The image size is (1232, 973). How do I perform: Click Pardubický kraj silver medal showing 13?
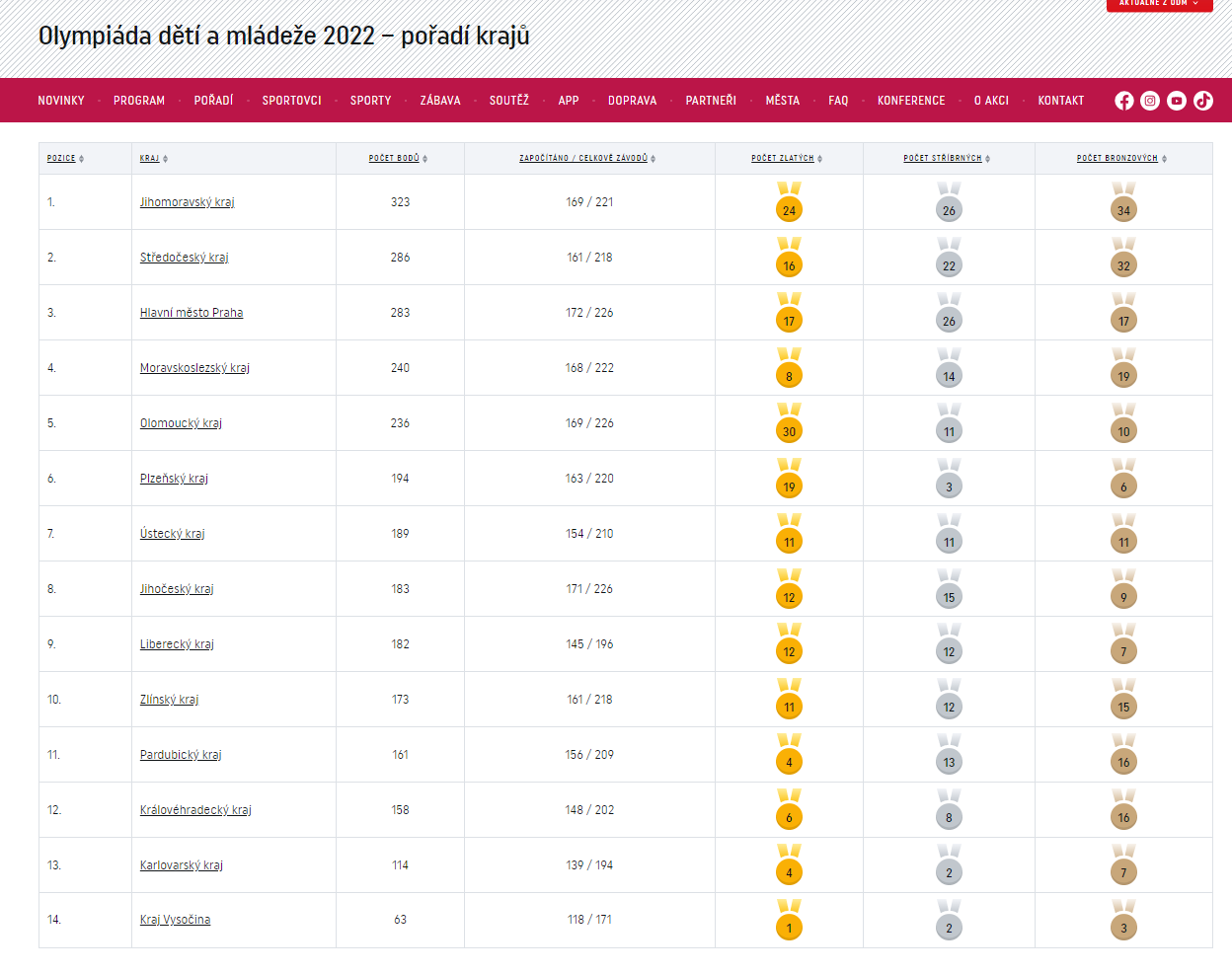949,754
